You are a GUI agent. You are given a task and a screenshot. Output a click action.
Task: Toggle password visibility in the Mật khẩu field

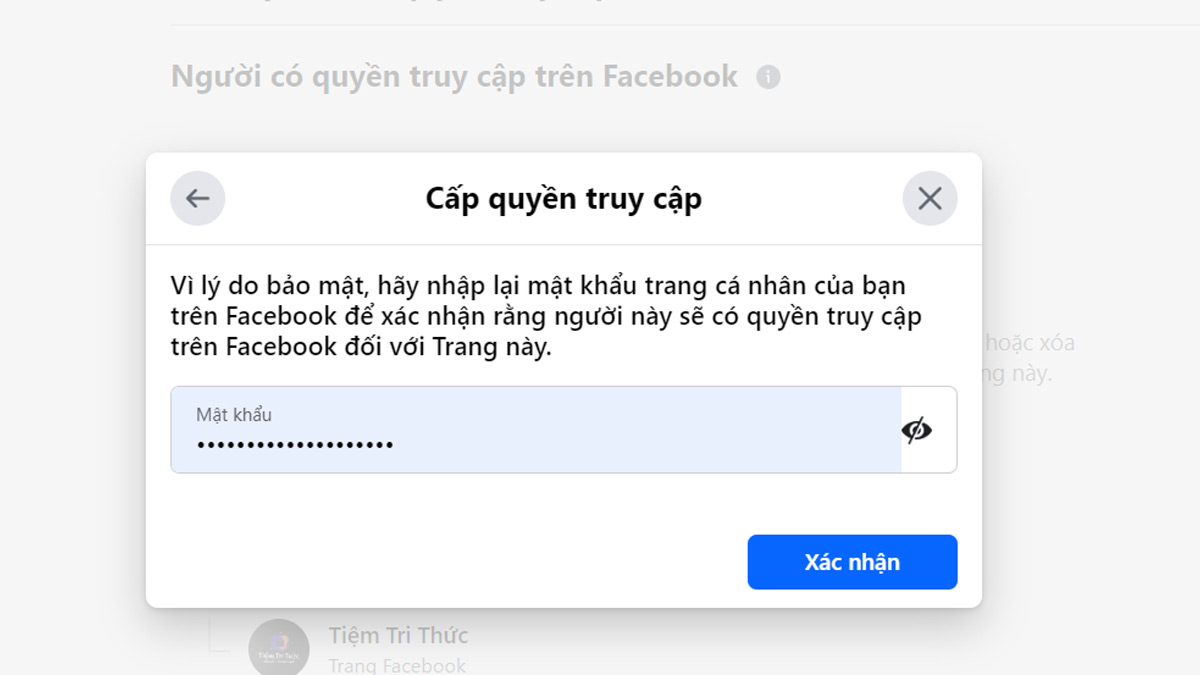[x=919, y=429]
